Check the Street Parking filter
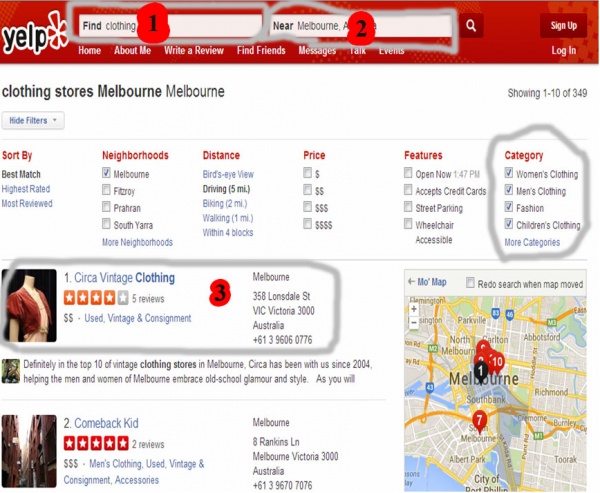 [x=408, y=207]
